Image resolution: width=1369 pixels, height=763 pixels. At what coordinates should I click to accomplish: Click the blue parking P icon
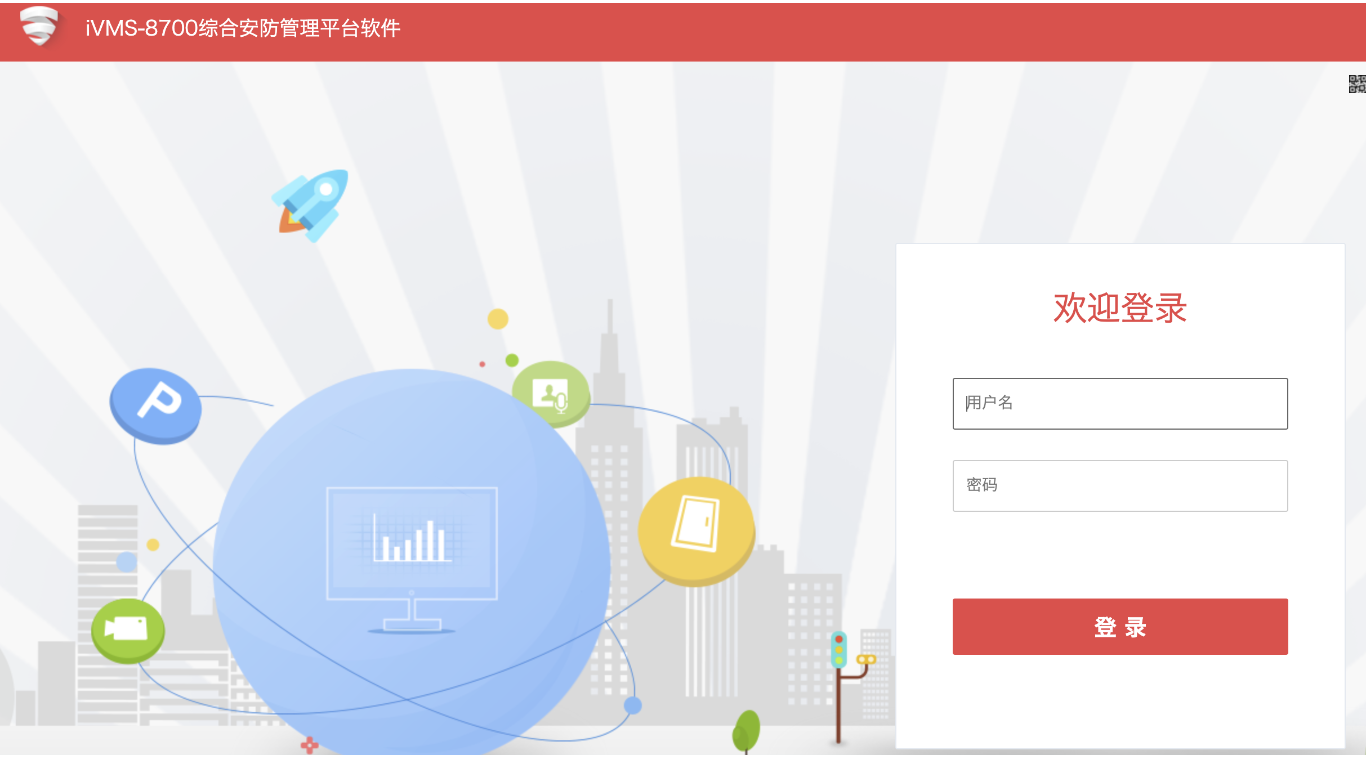pos(155,405)
